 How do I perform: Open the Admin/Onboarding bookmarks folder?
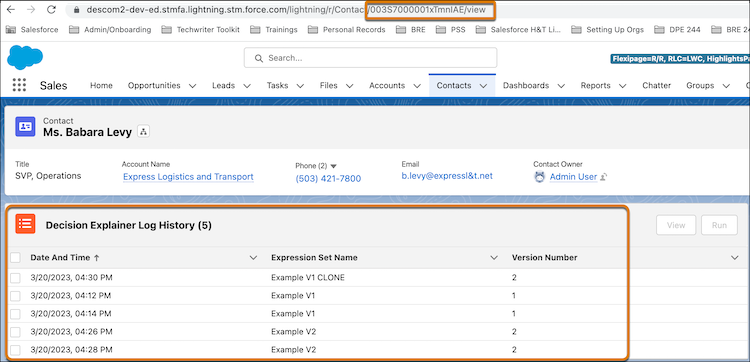[110, 30]
